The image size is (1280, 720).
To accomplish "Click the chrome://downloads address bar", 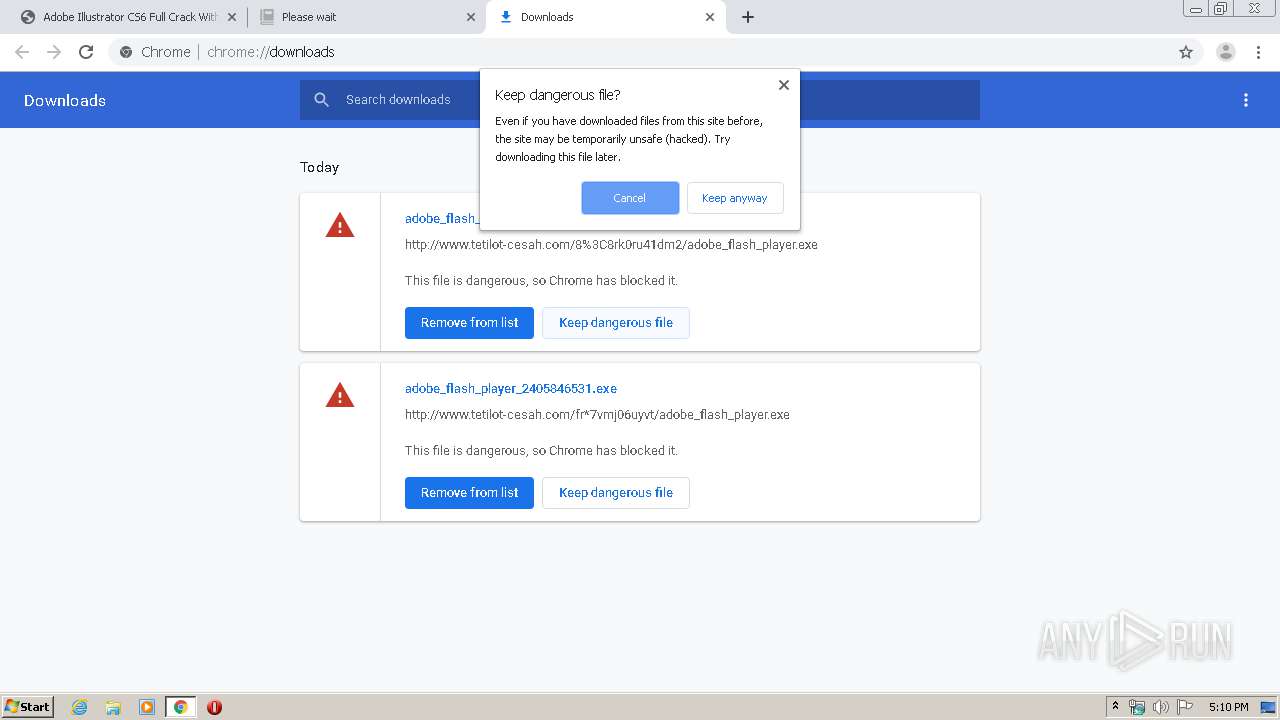I will click(x=640, y=52).
